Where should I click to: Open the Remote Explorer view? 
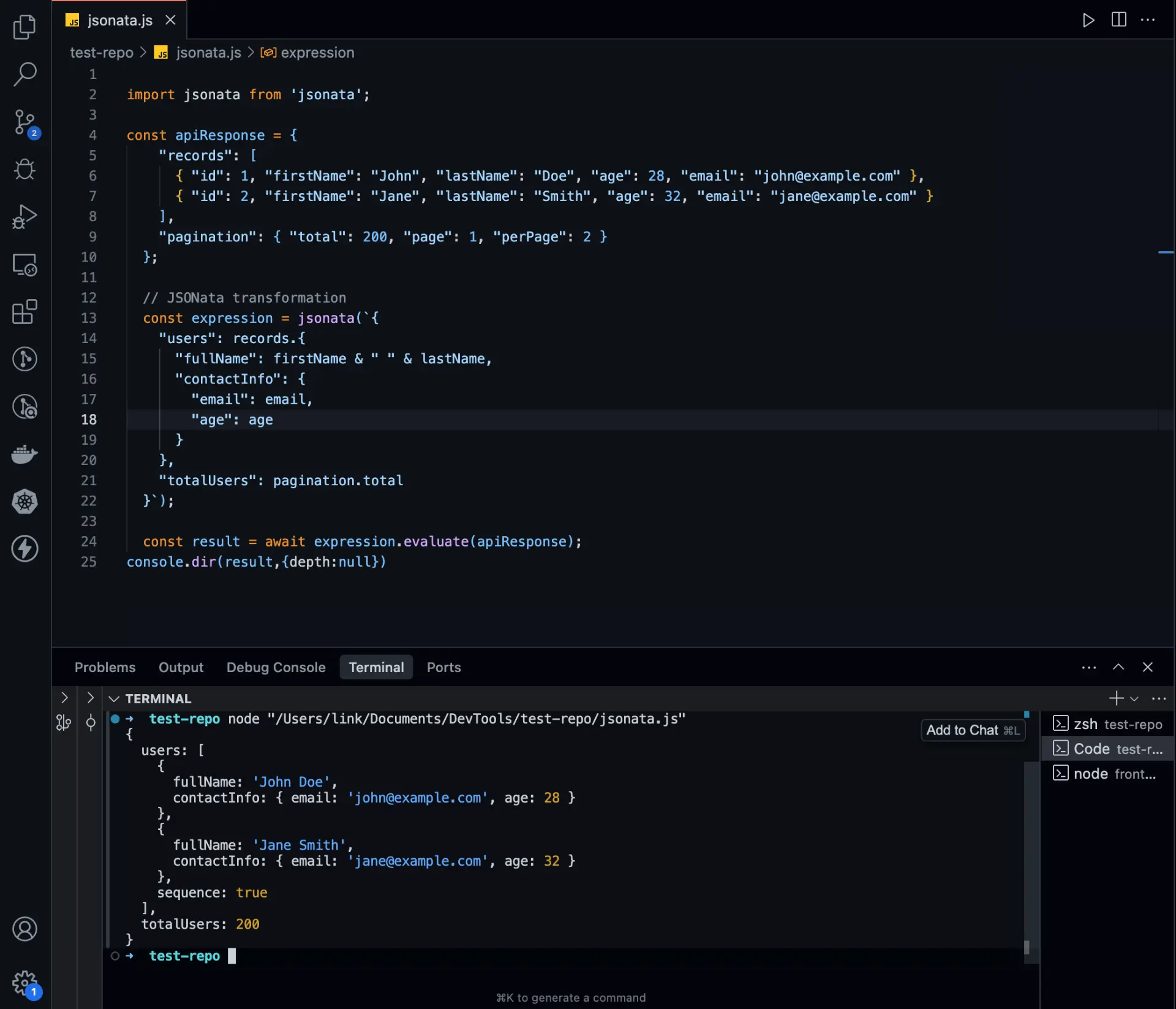pos(24,265)
